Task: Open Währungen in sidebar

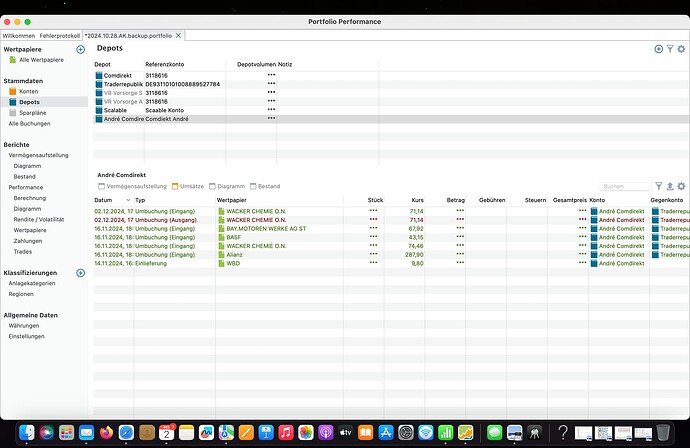Action: [x=24, y=326]
